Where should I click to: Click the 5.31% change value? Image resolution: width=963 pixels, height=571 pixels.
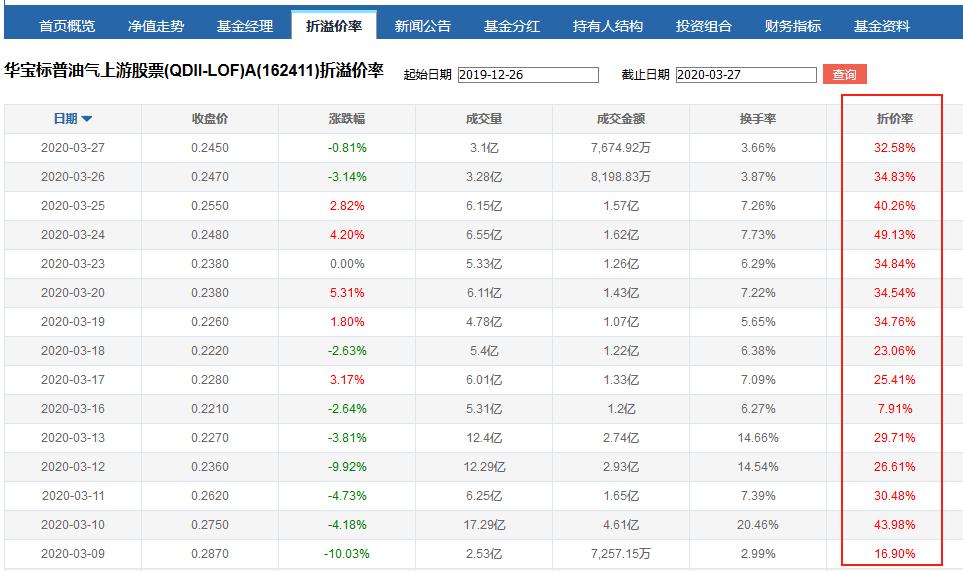(x=347, y=293)
